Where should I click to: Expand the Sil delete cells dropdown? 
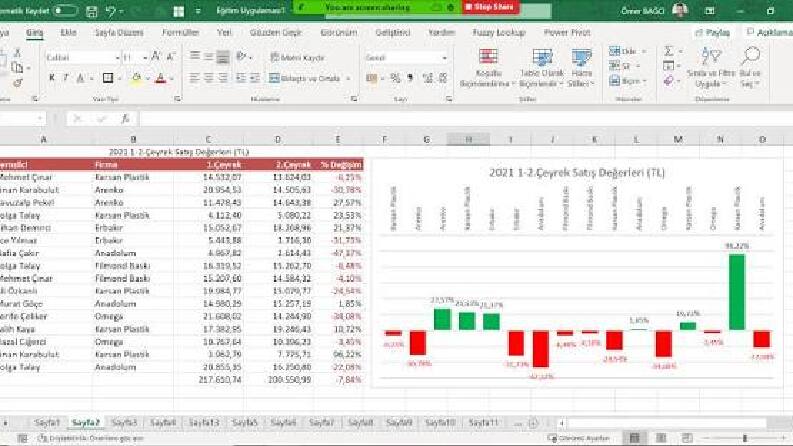point(638,66)
